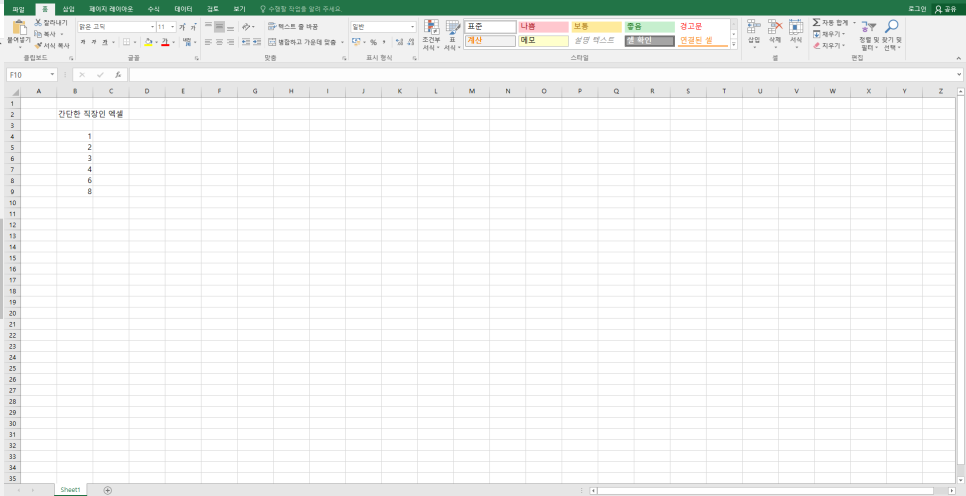The width and height of the screenshot is (966, 496).
Task: Apply the 보통 (Neutral) cell style
Action: pos(596,27)
